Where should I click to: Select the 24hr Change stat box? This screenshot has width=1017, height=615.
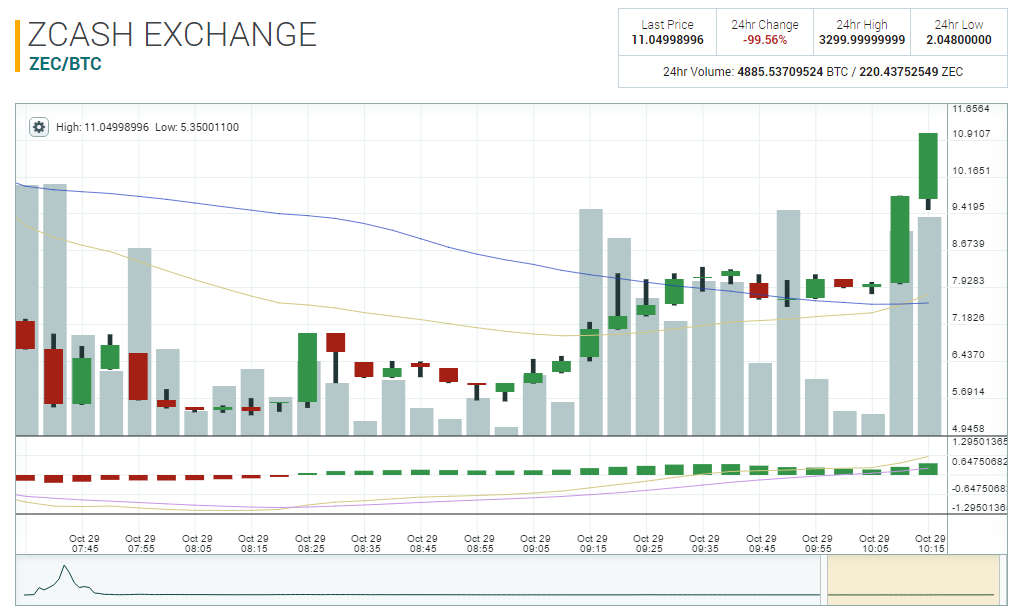[765, 32]
